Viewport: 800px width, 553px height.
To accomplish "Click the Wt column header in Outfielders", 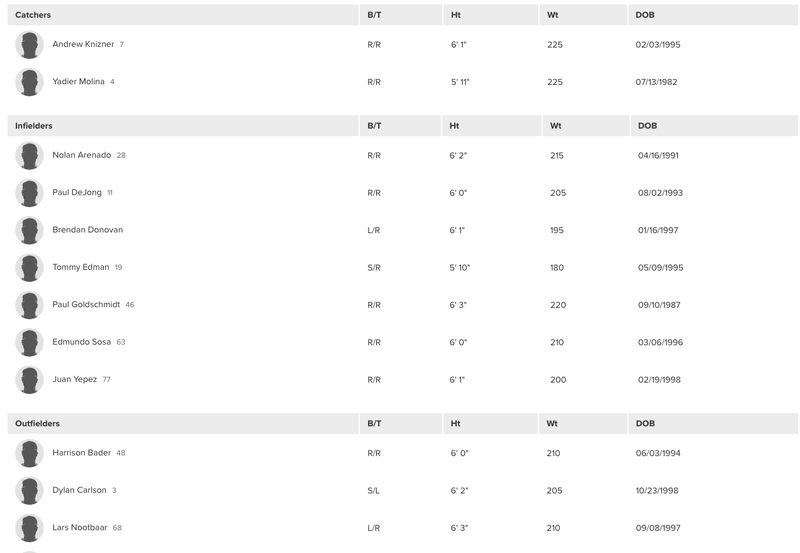I will click(x=552, y=423).
